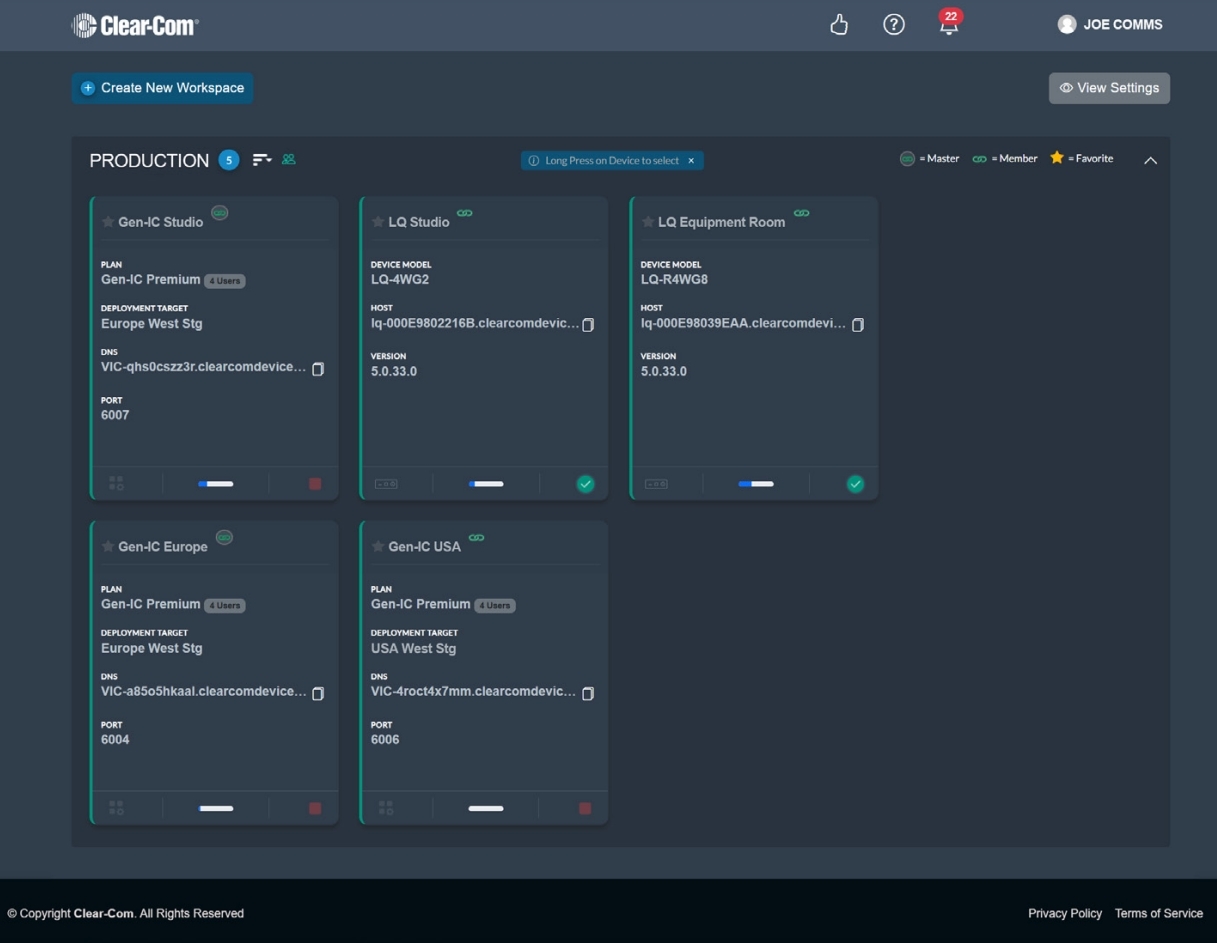1217x943 pixels.
Task: Click the Master legend entry
Action: tap(929, 158)
